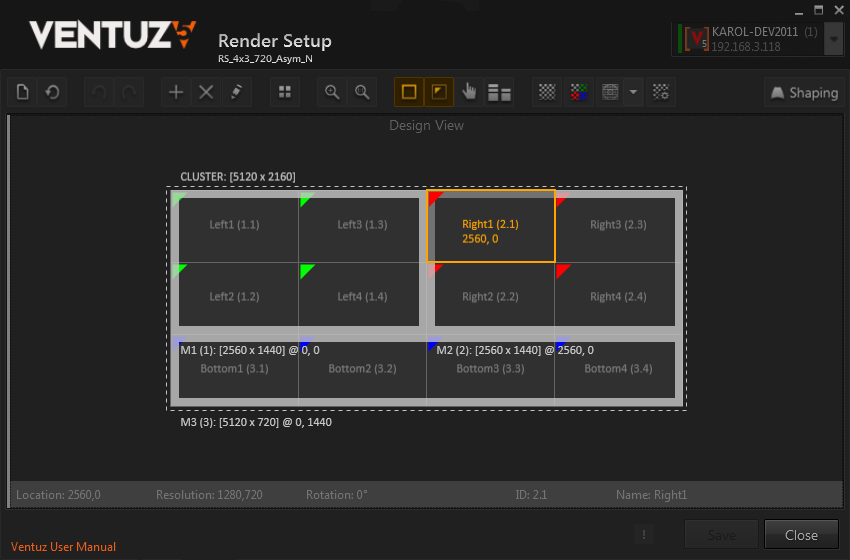Click the Revert/reload icon in toolbar
The height and width of the screenshot is (560, 850).
pos(52,92)
